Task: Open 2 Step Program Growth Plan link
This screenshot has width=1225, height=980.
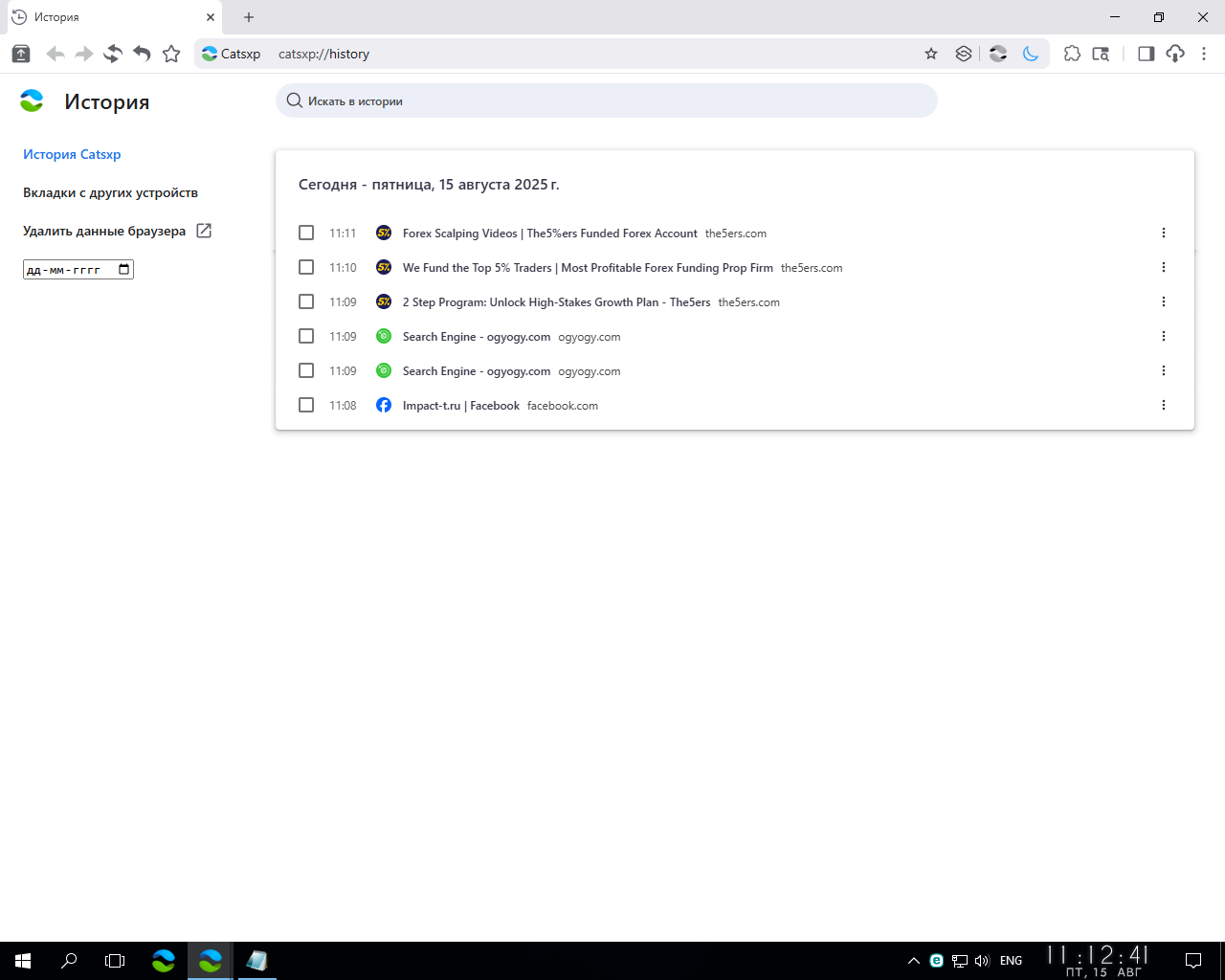Action: point(556,301)
